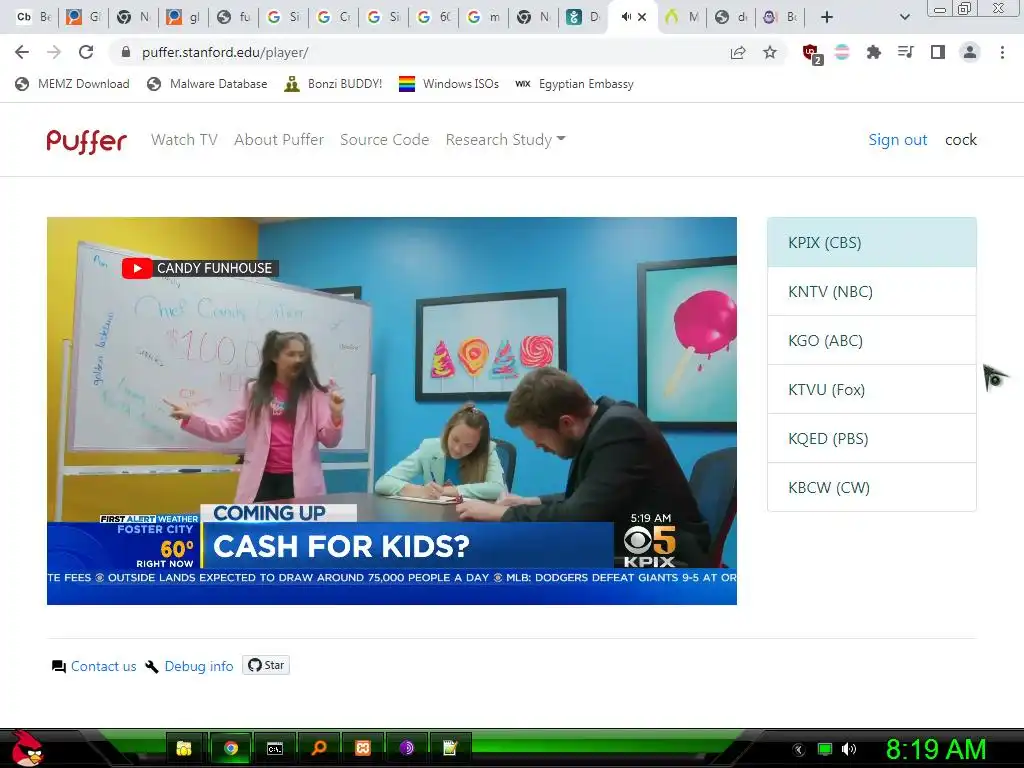Switch to the teal 'D' tab
1024x768 pixels.
point(583,17)
